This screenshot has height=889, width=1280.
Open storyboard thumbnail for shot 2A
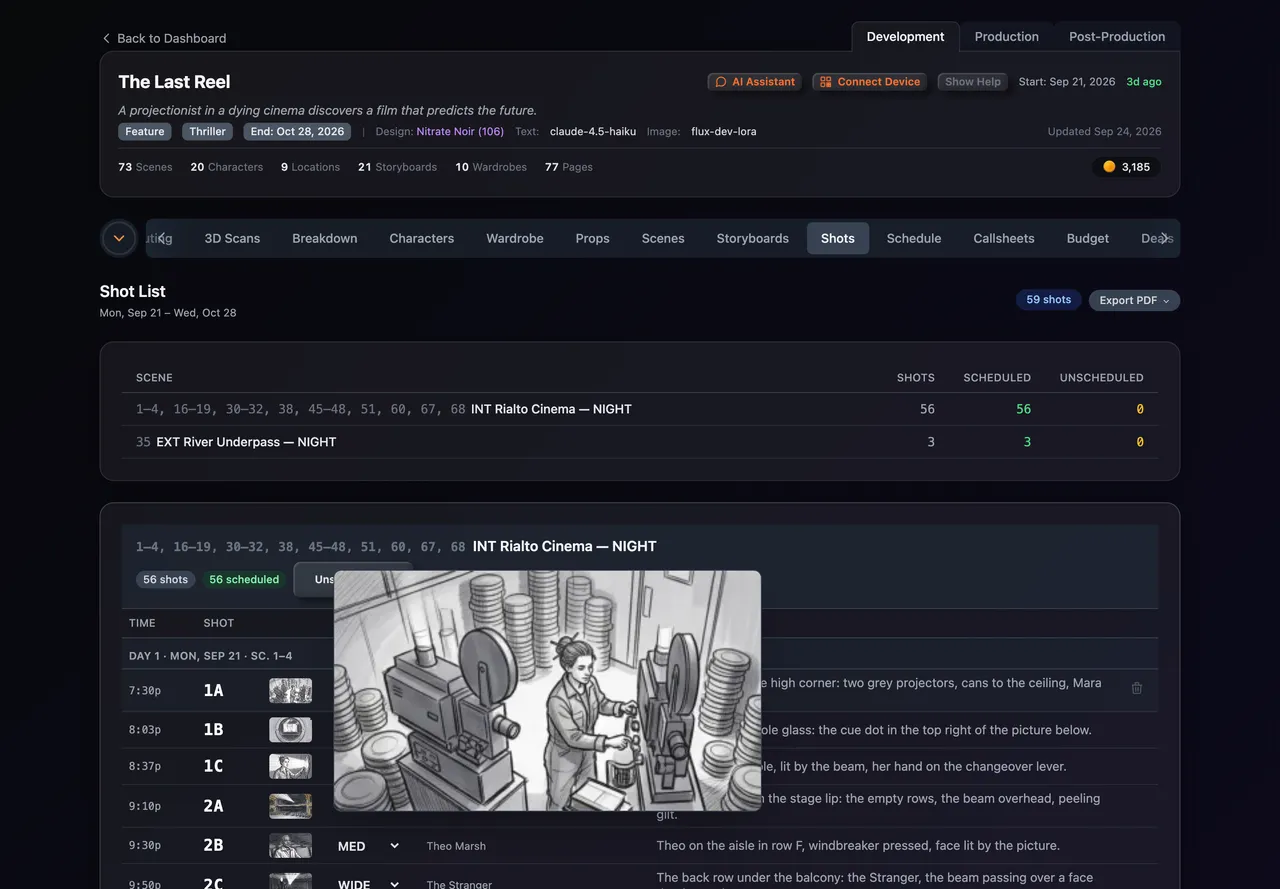click(290, 806)
